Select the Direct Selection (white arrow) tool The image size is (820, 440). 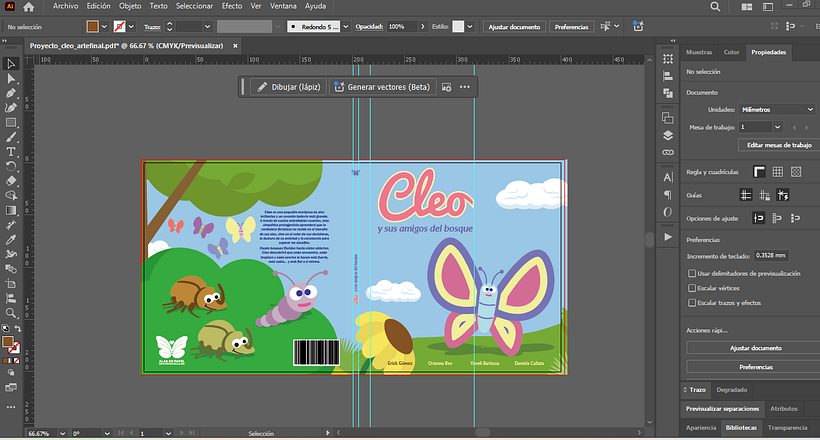click(10, 78)
